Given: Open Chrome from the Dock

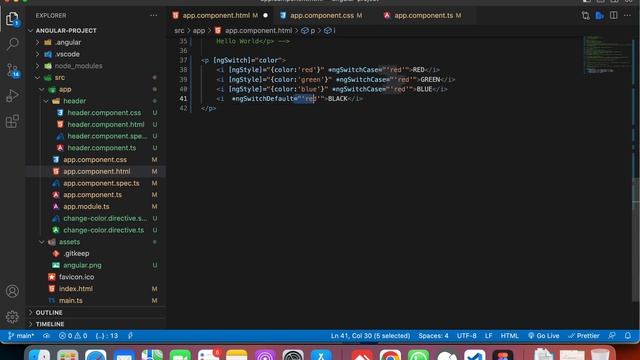Looking at the screenshot, I should click(x=390, y=354).
